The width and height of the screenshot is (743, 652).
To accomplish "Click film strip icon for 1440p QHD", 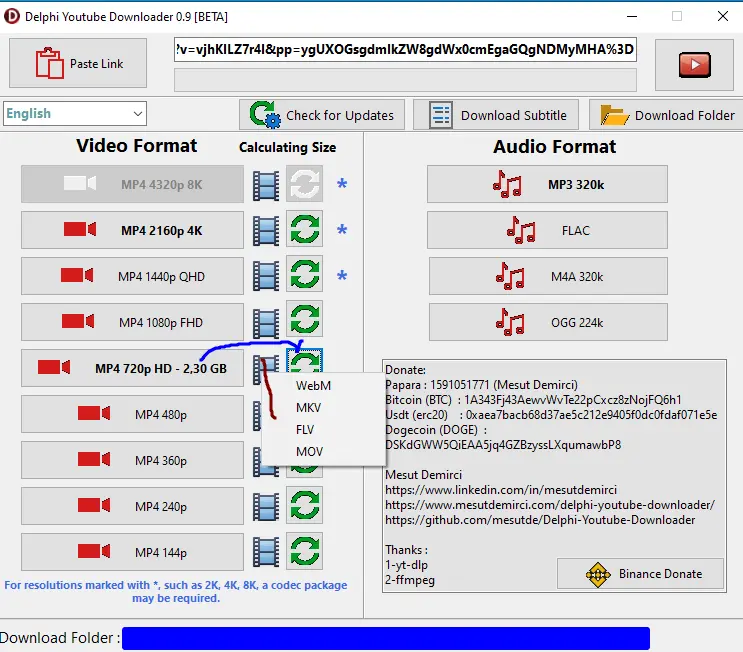I will [x=266, y=277].
